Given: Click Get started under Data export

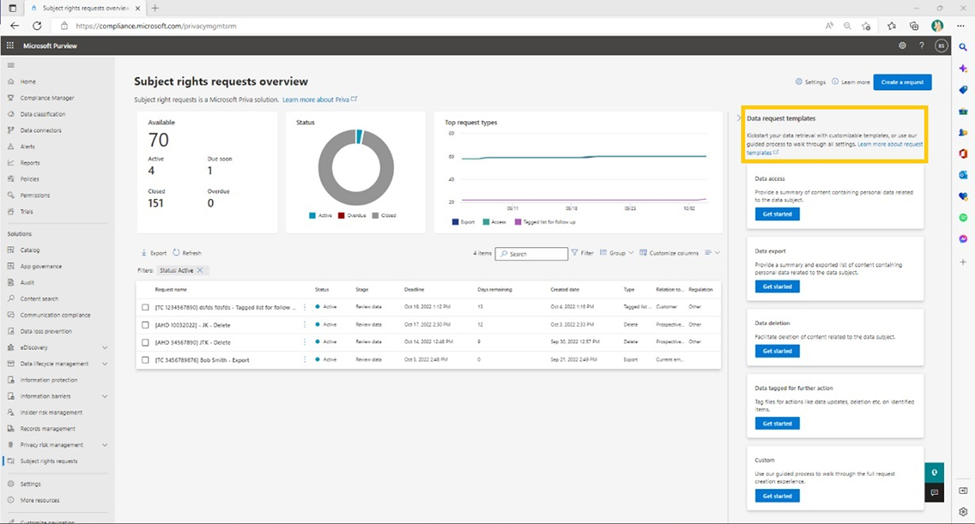Looking at the screenshot, I should click(x=777, y=287).
